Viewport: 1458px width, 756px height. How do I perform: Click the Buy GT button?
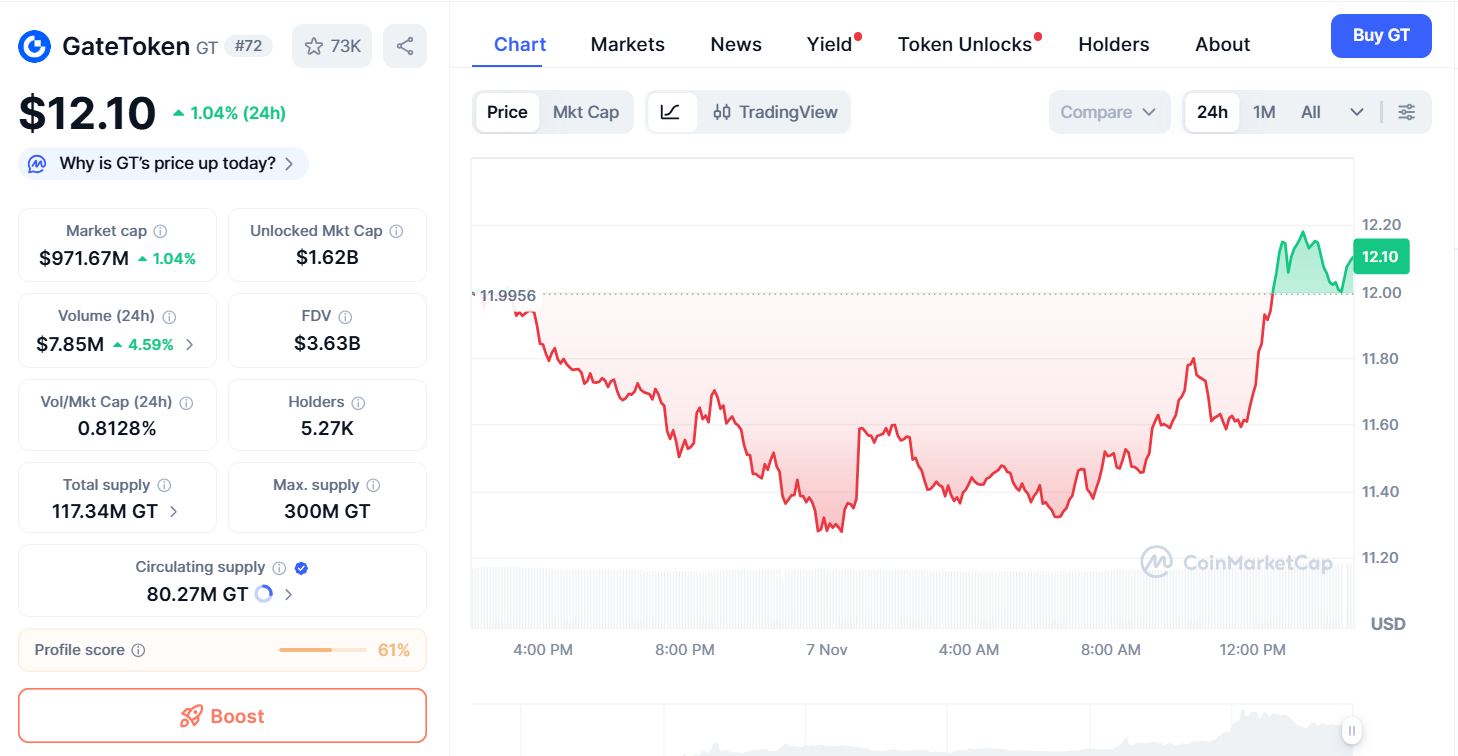(x=1381, y=35)
